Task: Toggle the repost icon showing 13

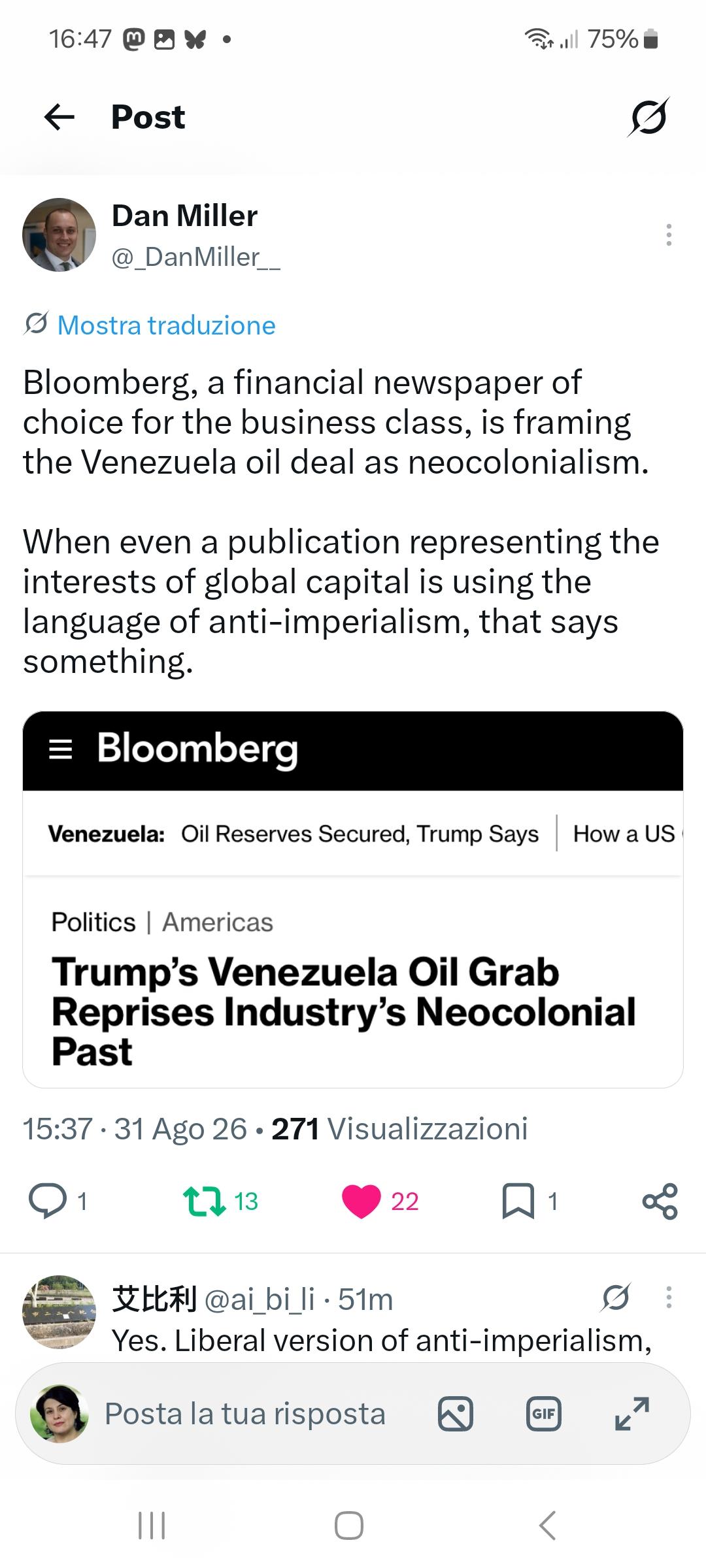Action: point(205,1201)
